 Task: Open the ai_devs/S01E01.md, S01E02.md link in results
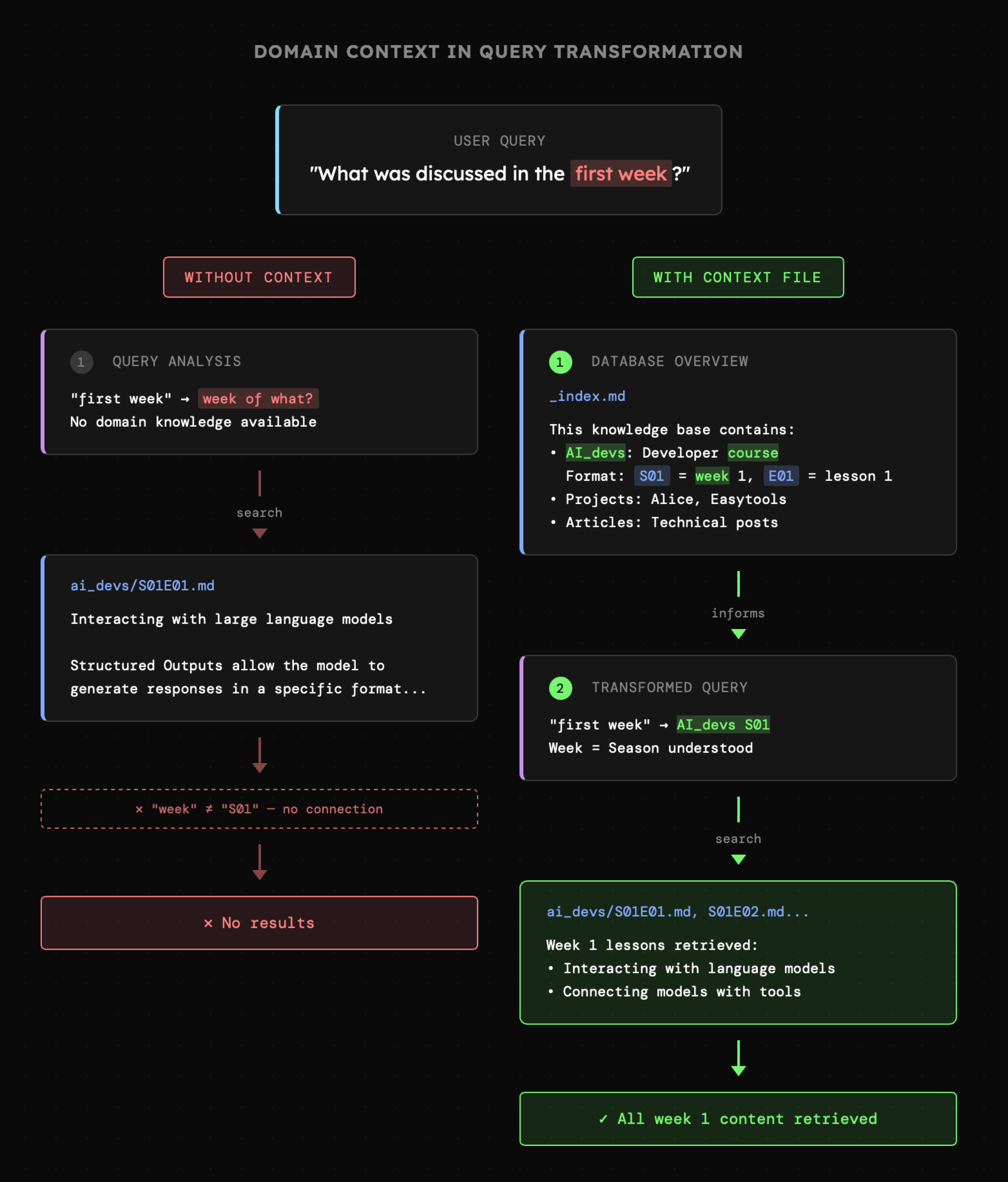coord(677,912)
